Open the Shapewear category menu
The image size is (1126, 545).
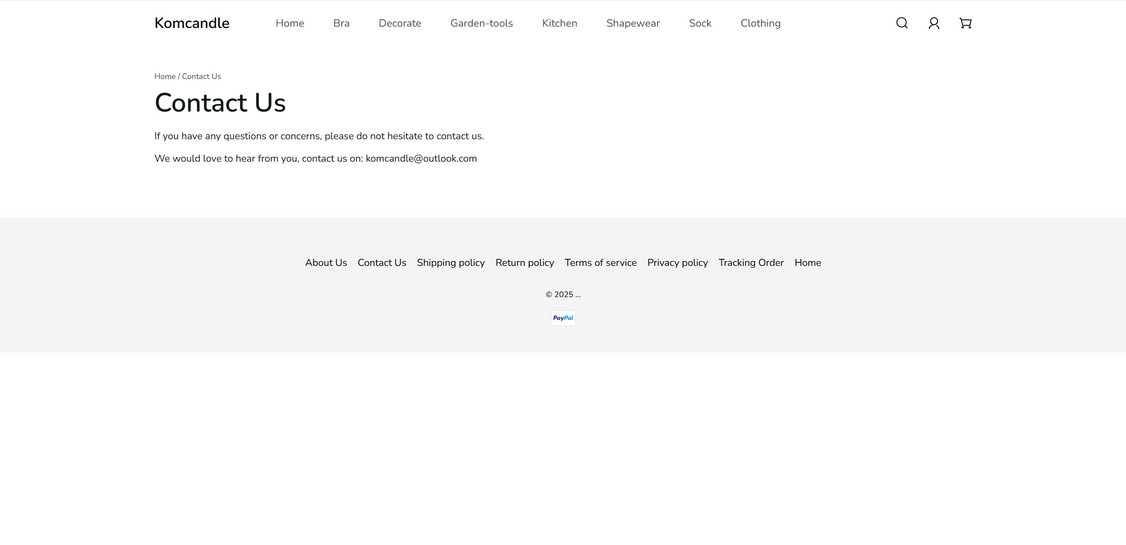coord(633,23)
